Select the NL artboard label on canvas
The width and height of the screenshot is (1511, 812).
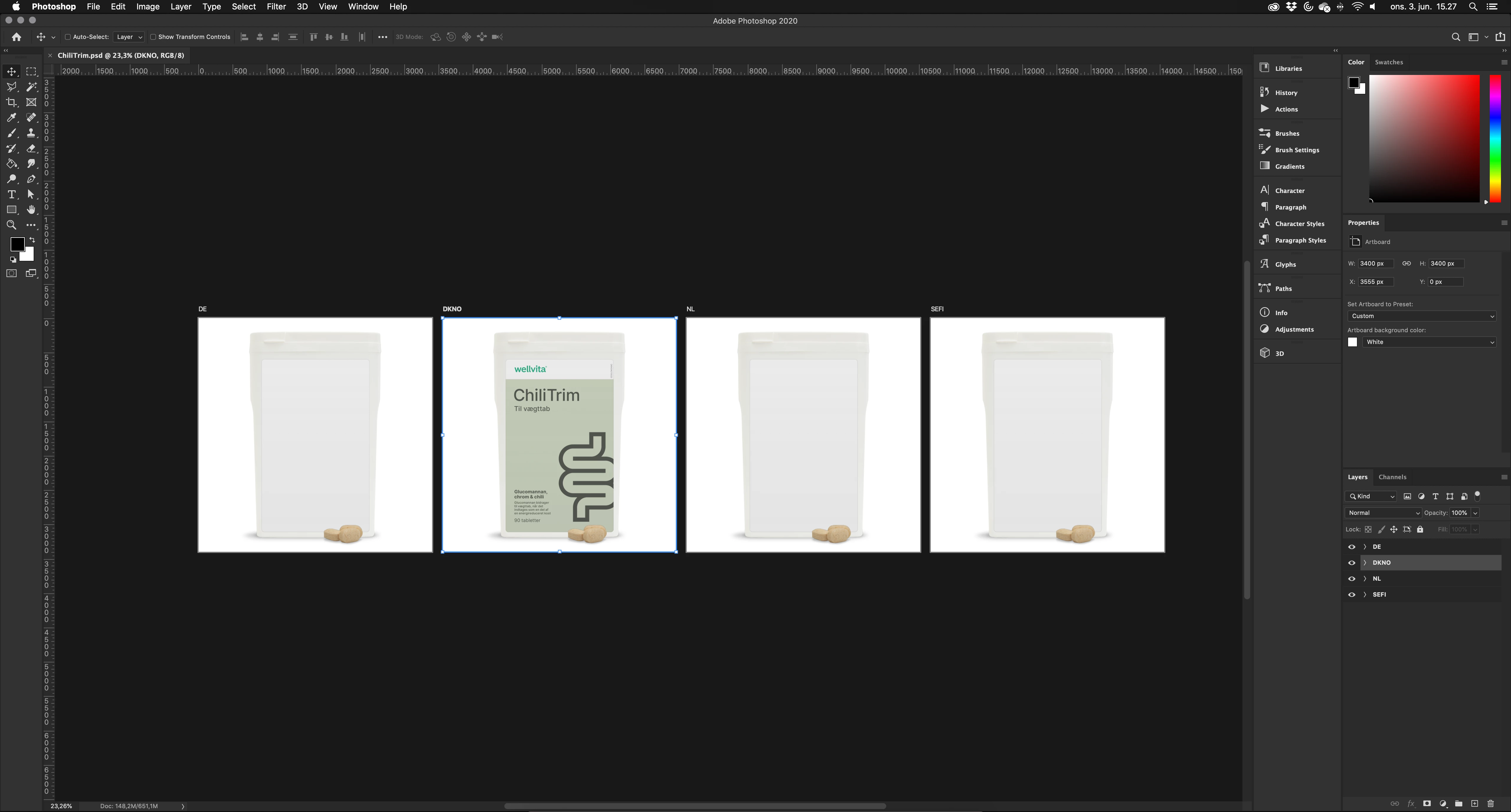(690, 309)
